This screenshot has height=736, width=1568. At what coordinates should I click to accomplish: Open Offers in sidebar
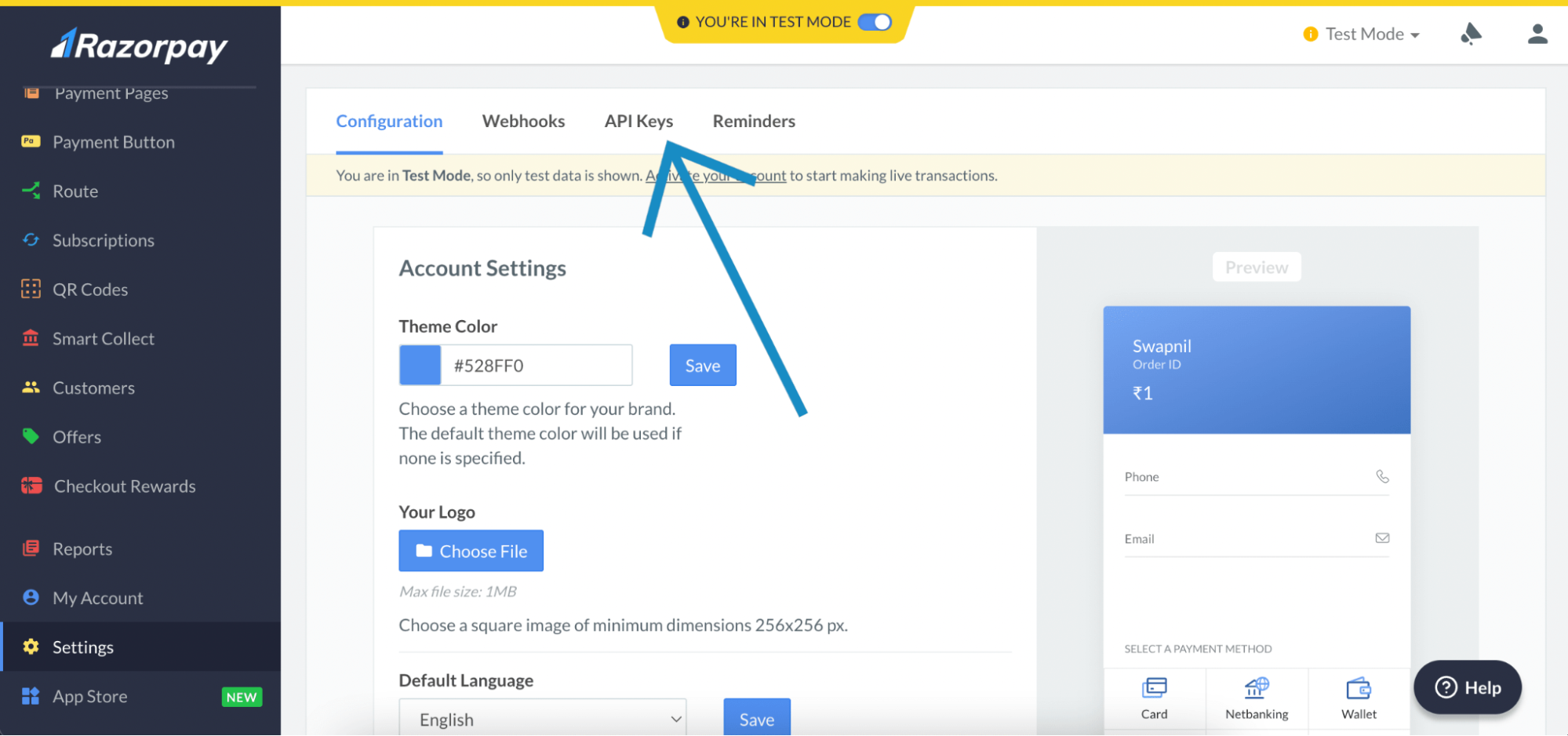pos(77,437)
